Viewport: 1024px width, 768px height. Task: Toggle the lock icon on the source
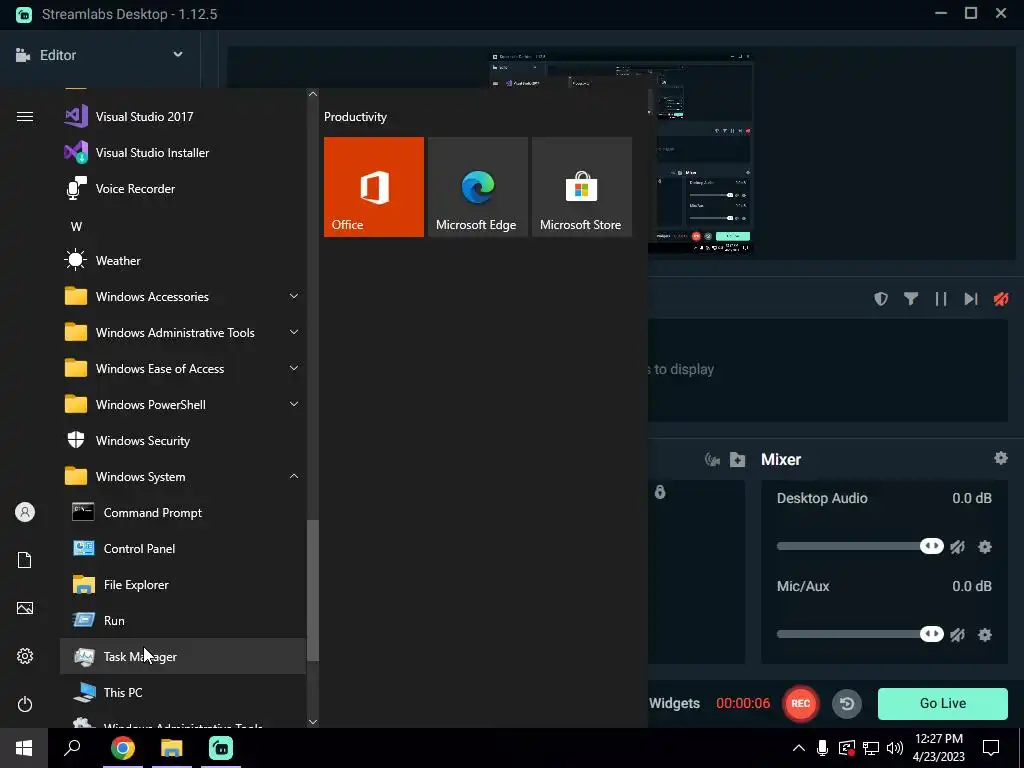pos(660,492)
